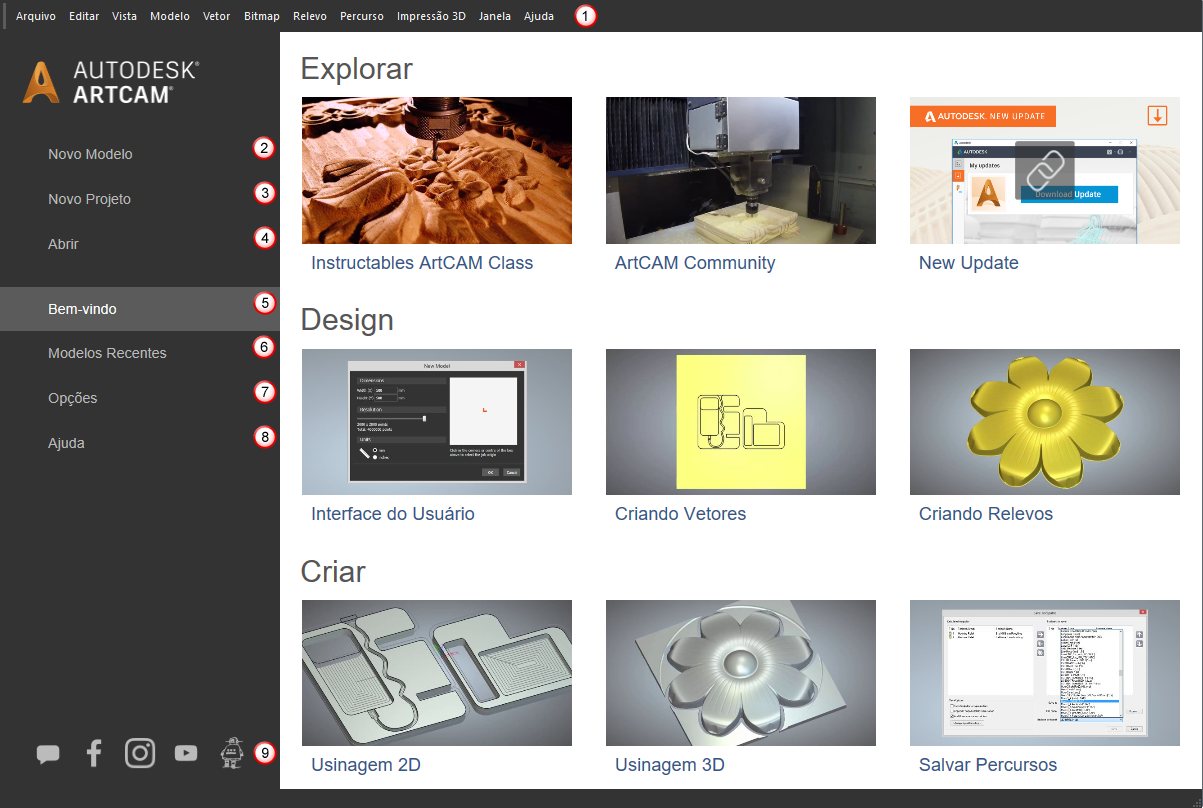Open the Percurso menu

[x=362, y=16]
